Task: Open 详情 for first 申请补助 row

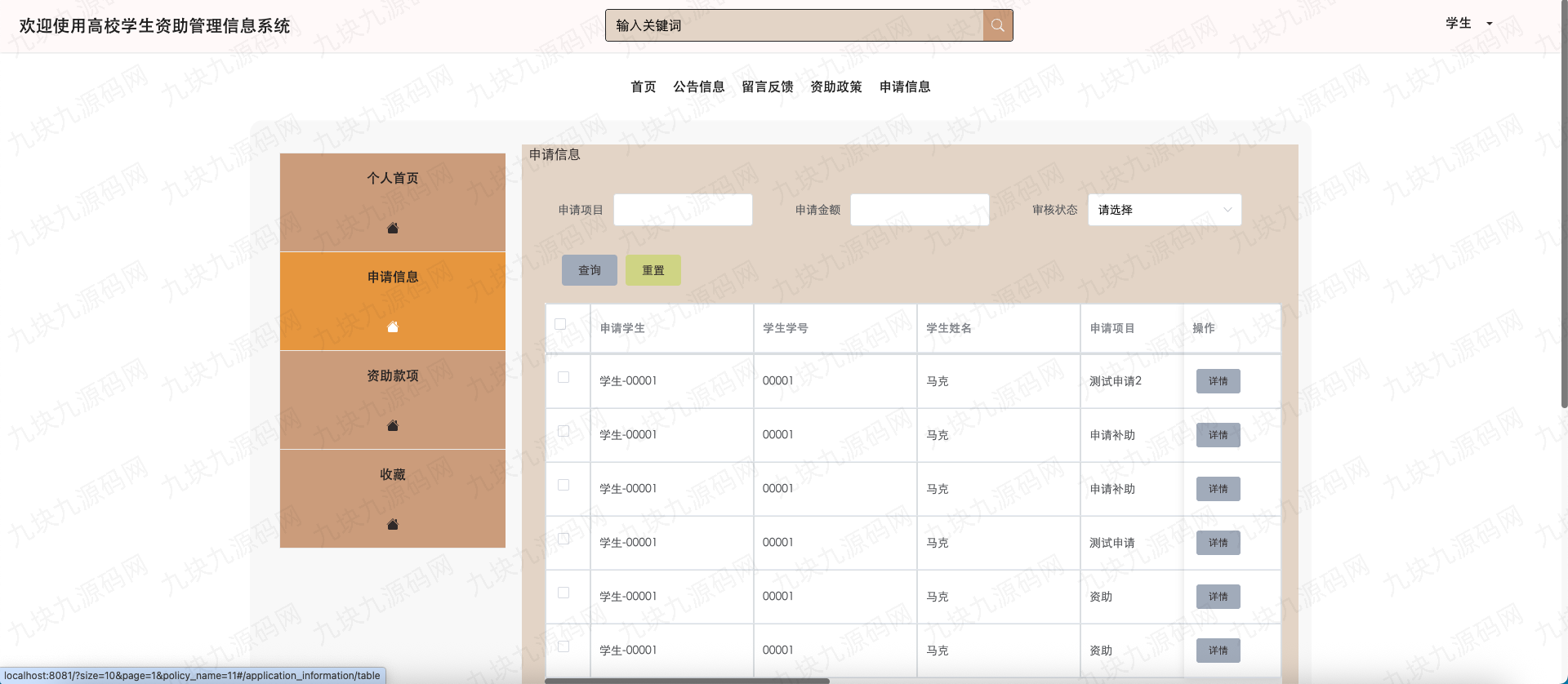Action: pyautogui.click(x=1218, y=435)
